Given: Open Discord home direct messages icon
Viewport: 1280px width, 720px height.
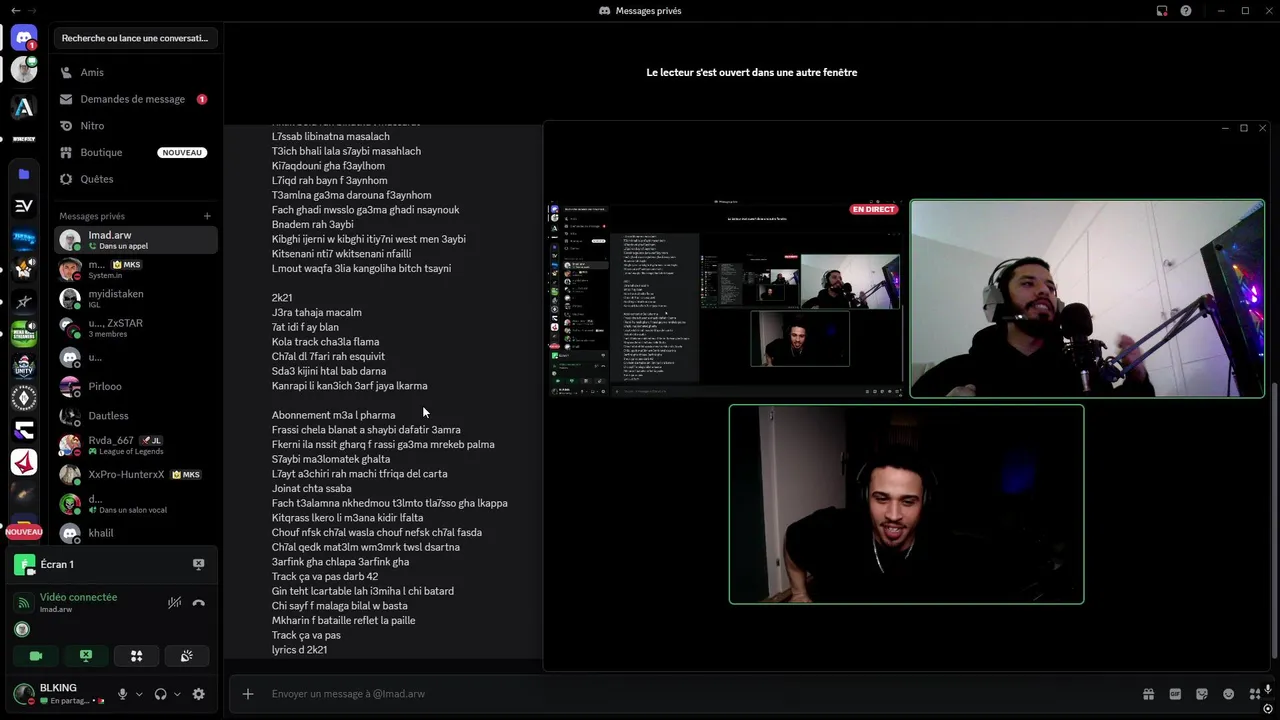Looking at the screenshot, I should [x=24, y=38].
